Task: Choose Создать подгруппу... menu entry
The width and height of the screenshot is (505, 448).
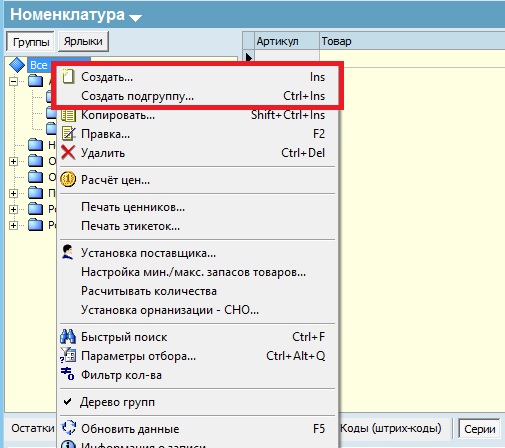Action: [197, 96]
